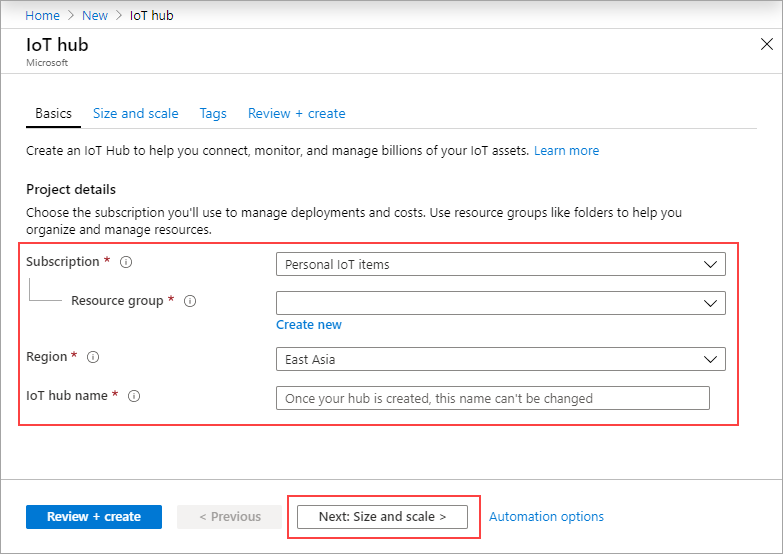Viewport: 783px width, 554px height.
Task: Select the Basics tab
Action: (x=53, y=114)
